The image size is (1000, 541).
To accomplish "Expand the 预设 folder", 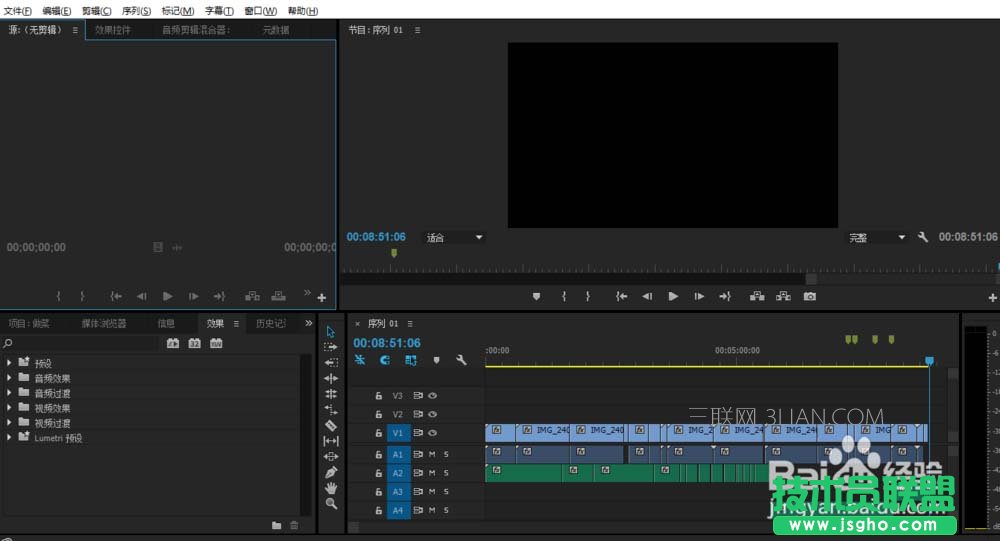I will (9, 362).
